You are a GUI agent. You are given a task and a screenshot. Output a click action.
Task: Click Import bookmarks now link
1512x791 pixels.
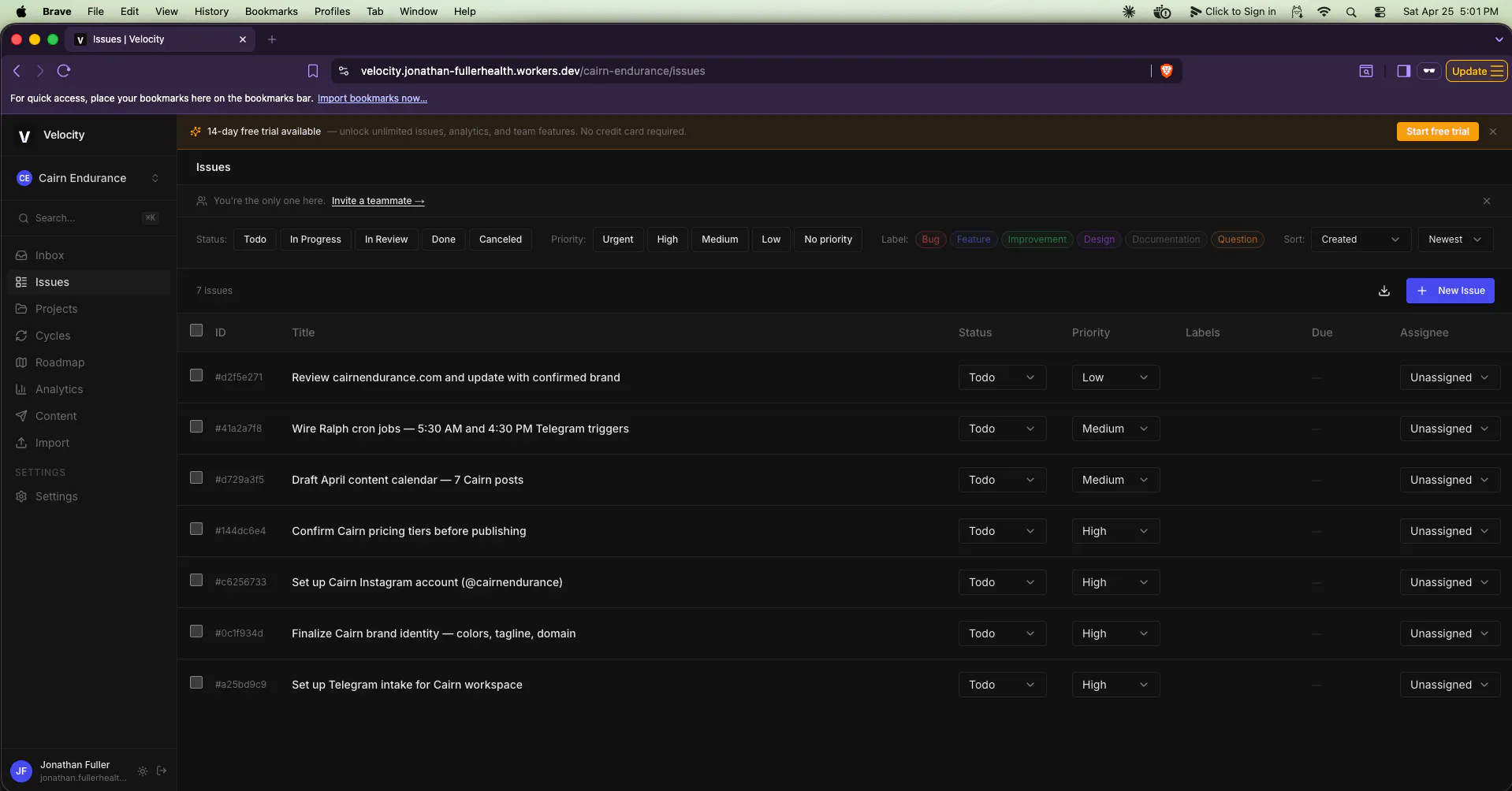372,98
